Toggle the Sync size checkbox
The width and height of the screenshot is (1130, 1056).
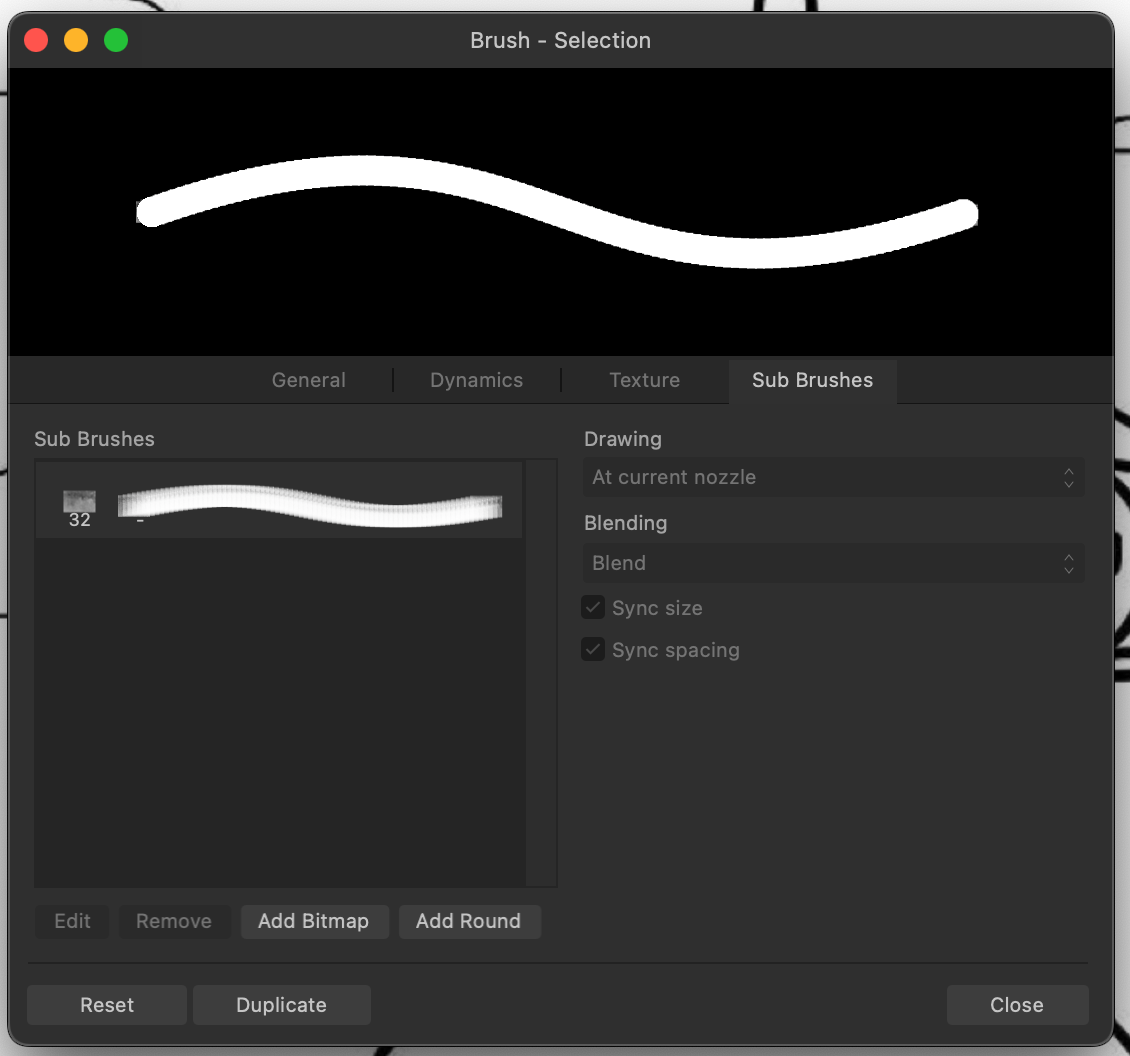coord(593,608)
